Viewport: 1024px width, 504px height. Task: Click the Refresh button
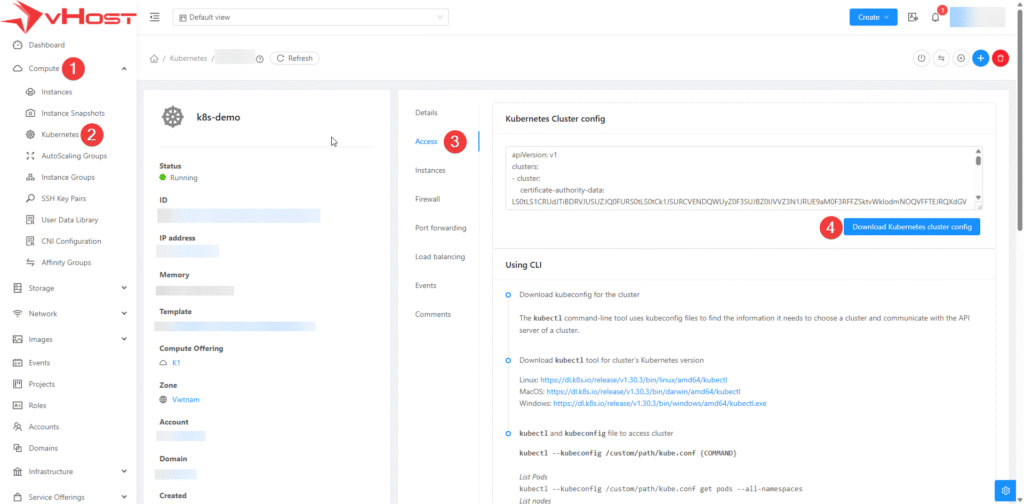point(294,59)
